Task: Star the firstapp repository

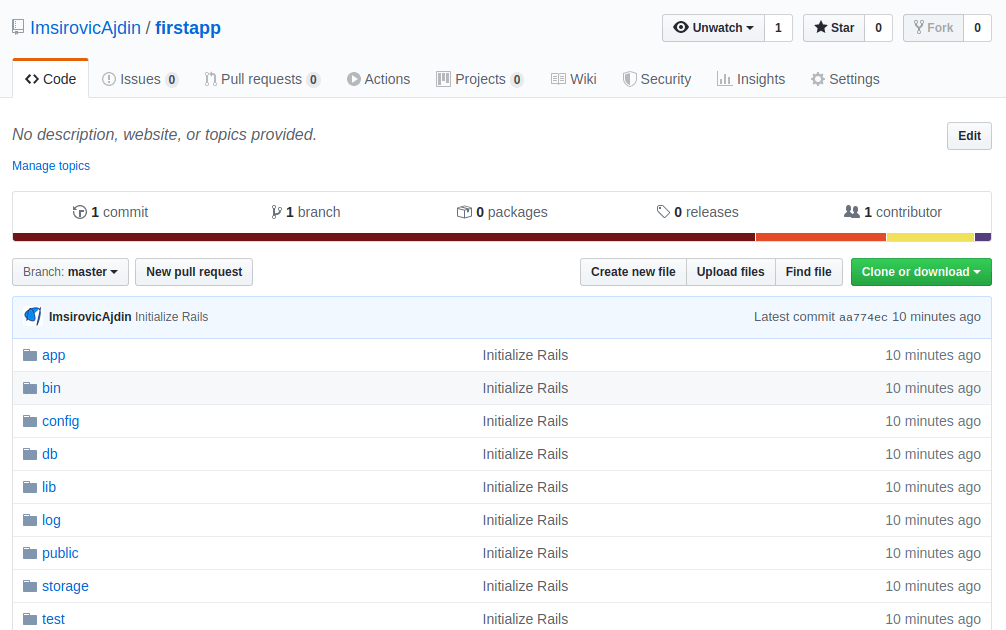Action: (x=834, y=28)
